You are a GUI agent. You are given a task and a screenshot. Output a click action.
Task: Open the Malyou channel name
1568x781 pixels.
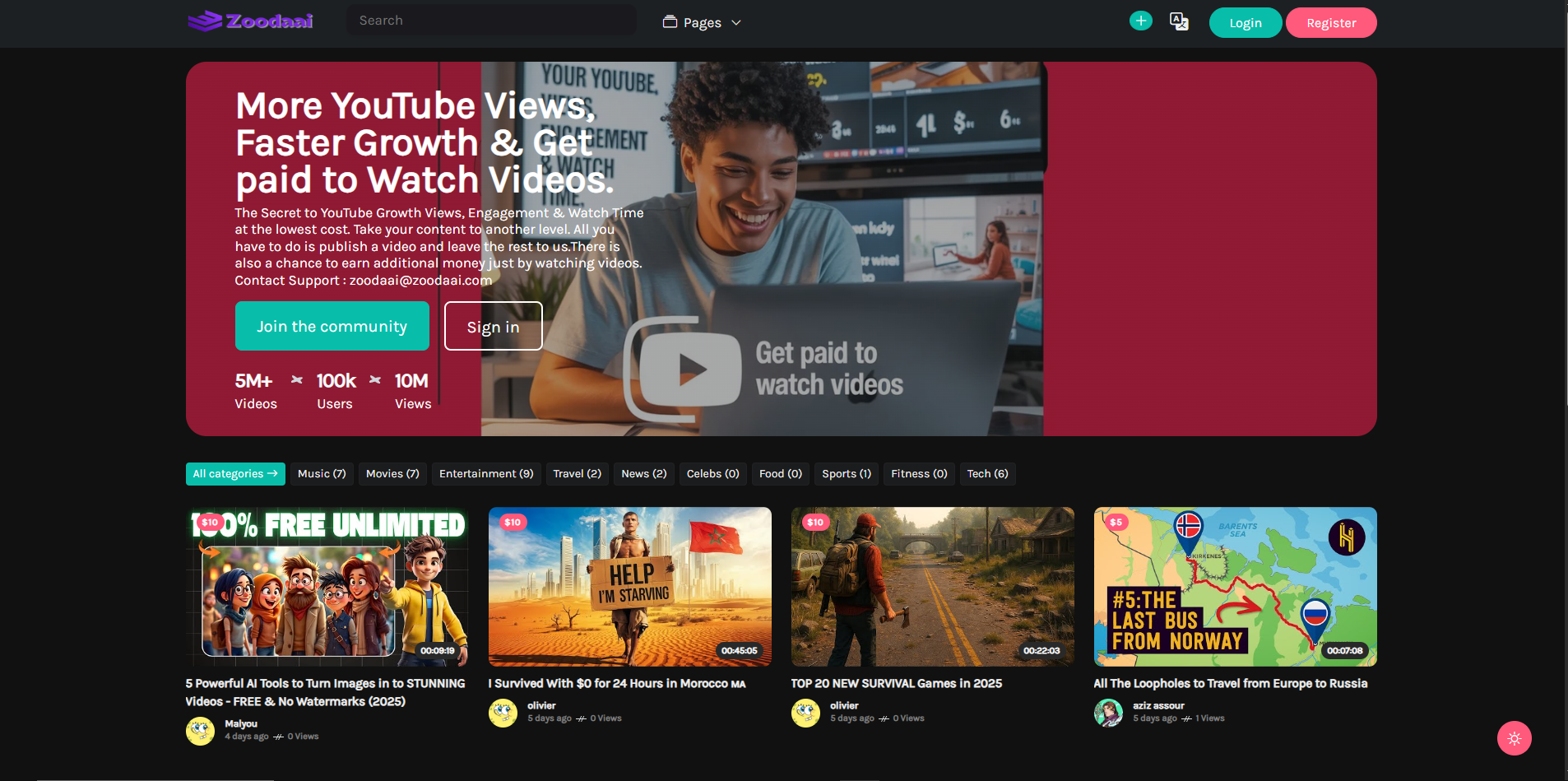coord(241,723)
